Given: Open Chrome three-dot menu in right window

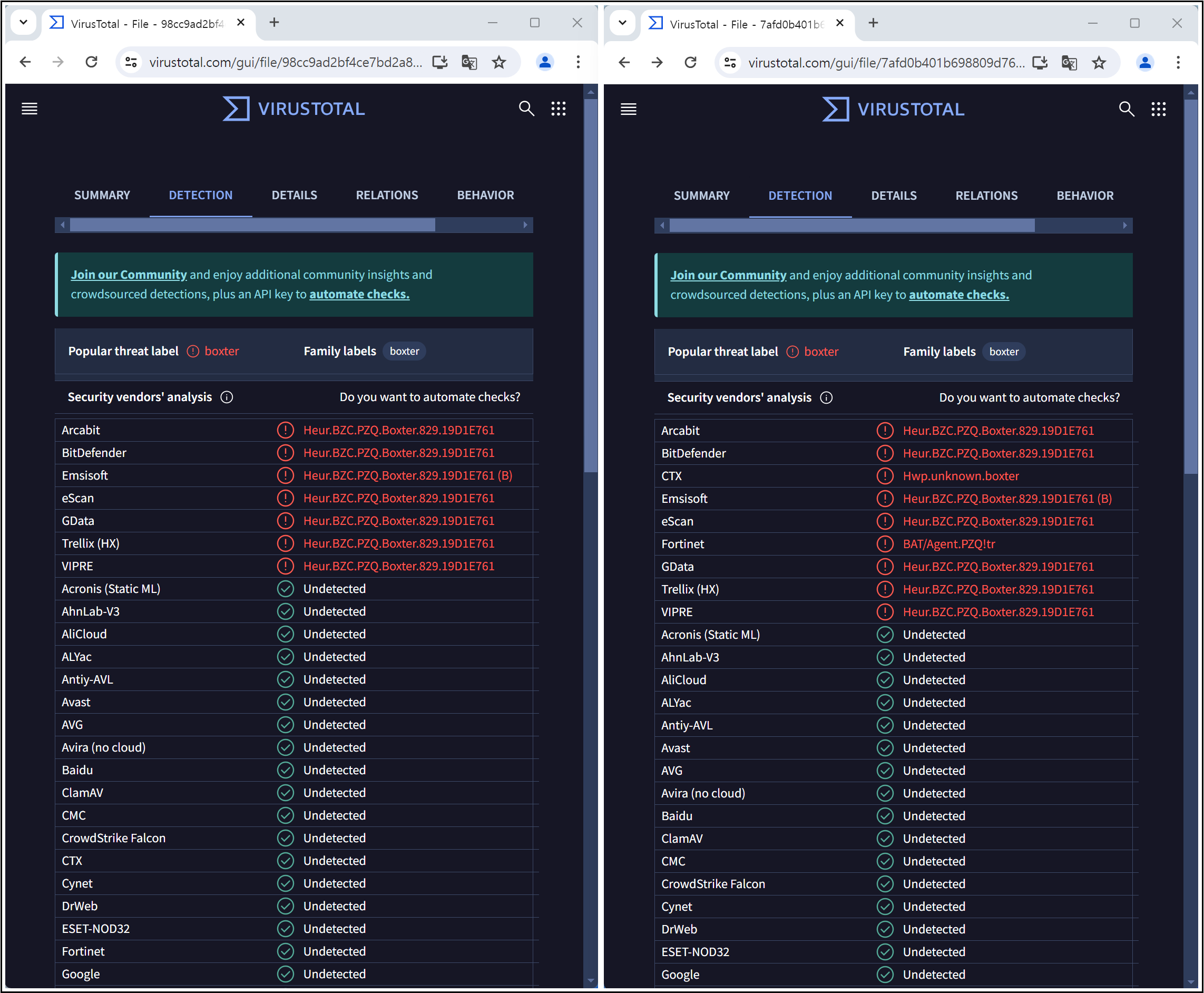Looking at the screenshot, I should coord(1178,62).
